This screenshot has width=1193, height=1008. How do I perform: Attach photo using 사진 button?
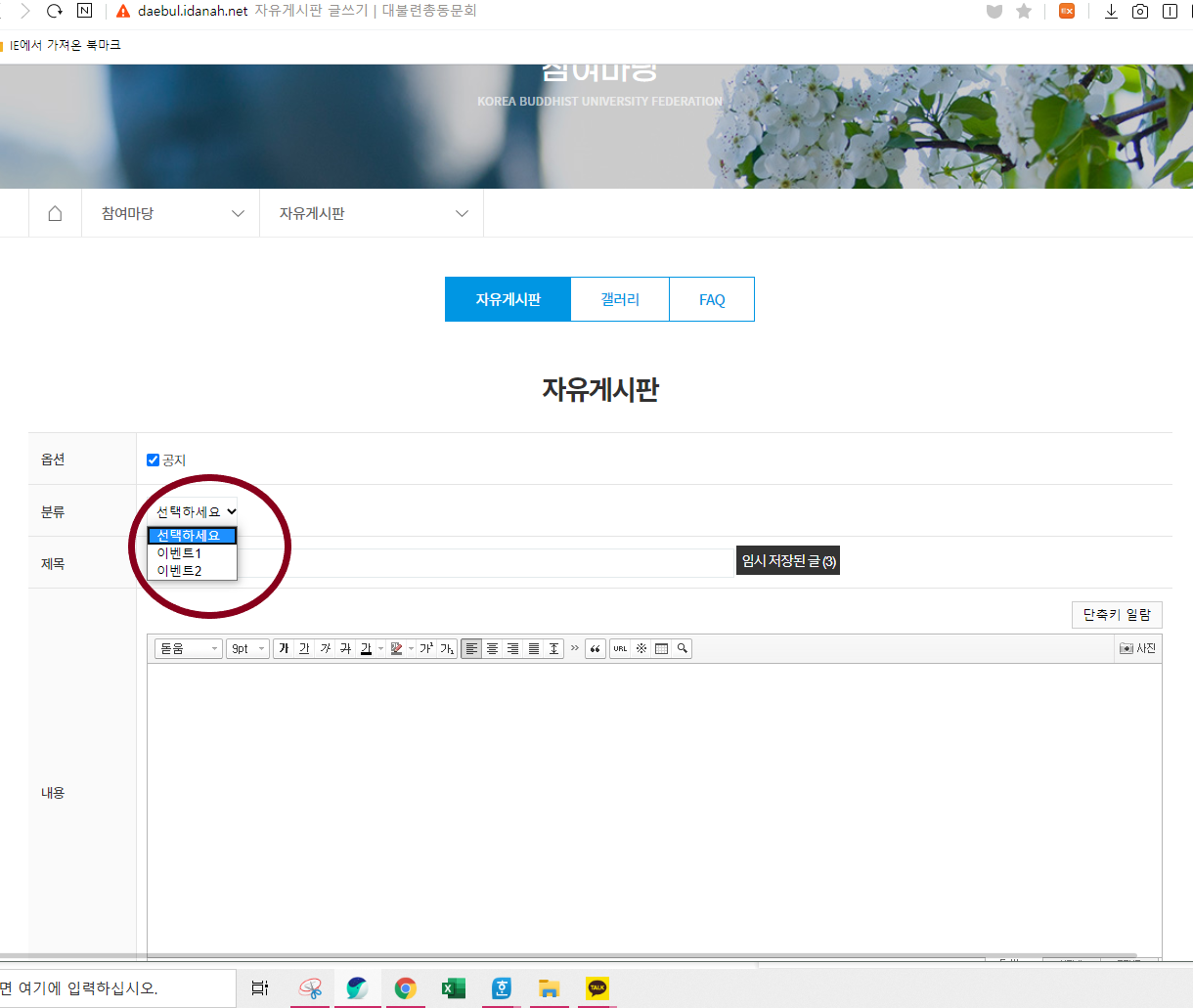(1138, 648)
